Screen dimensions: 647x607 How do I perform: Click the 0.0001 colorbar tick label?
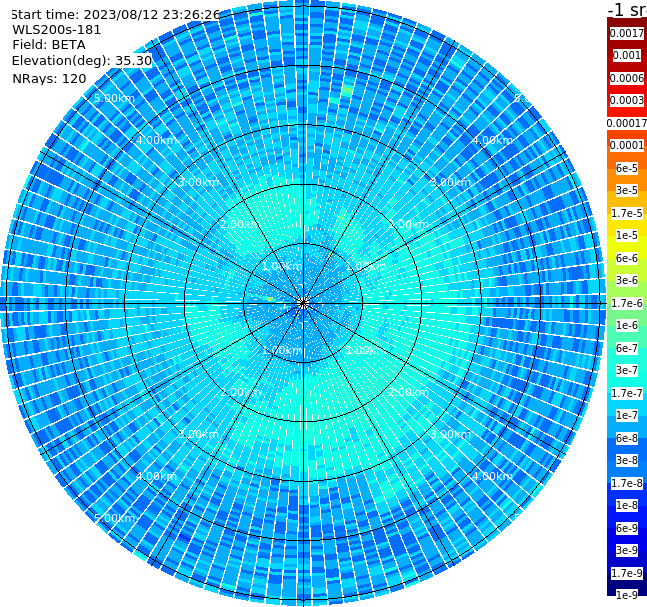(627, 145)
